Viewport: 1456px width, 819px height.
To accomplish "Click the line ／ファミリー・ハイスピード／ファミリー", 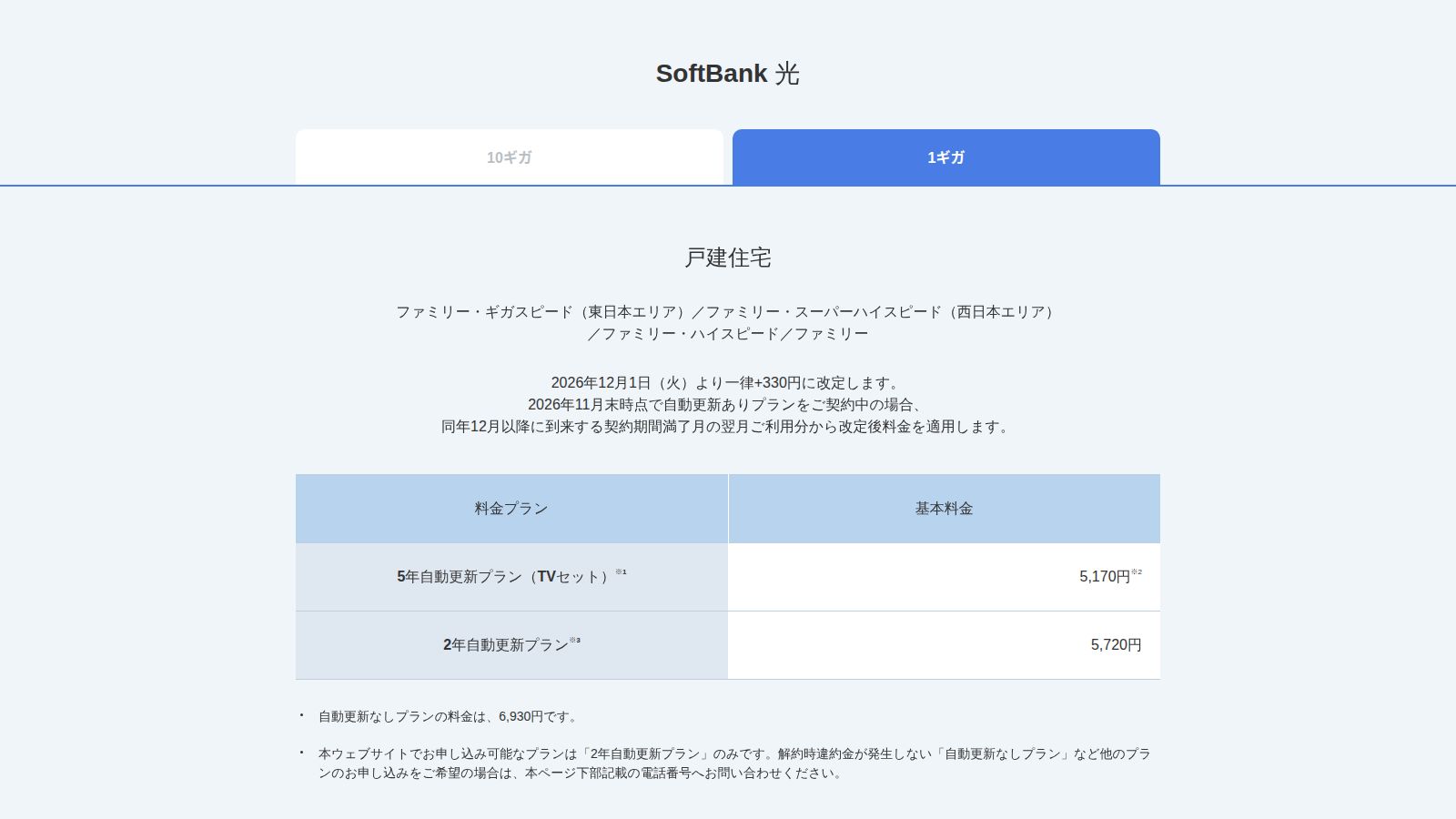I will 728,334.
